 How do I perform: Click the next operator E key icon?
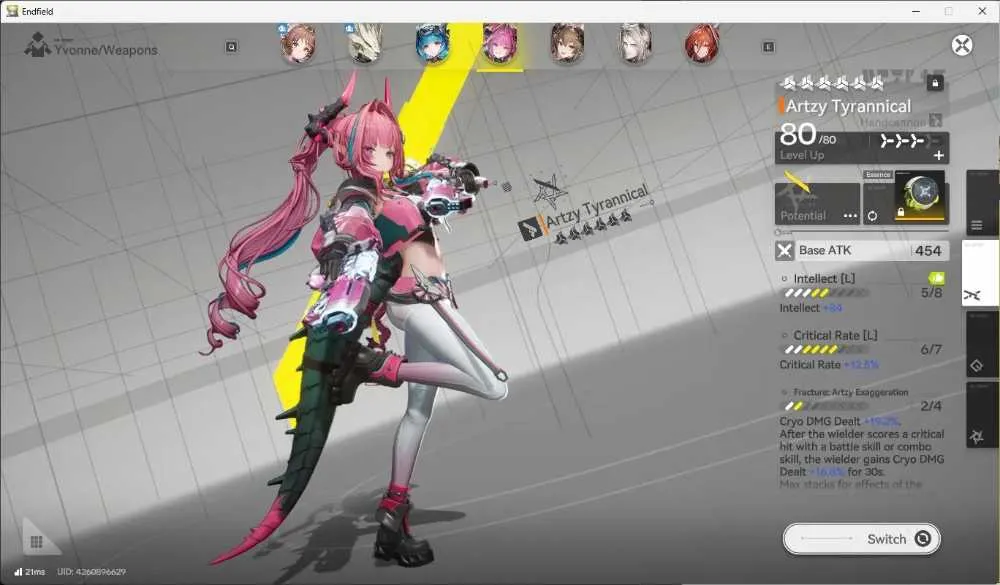768,47
